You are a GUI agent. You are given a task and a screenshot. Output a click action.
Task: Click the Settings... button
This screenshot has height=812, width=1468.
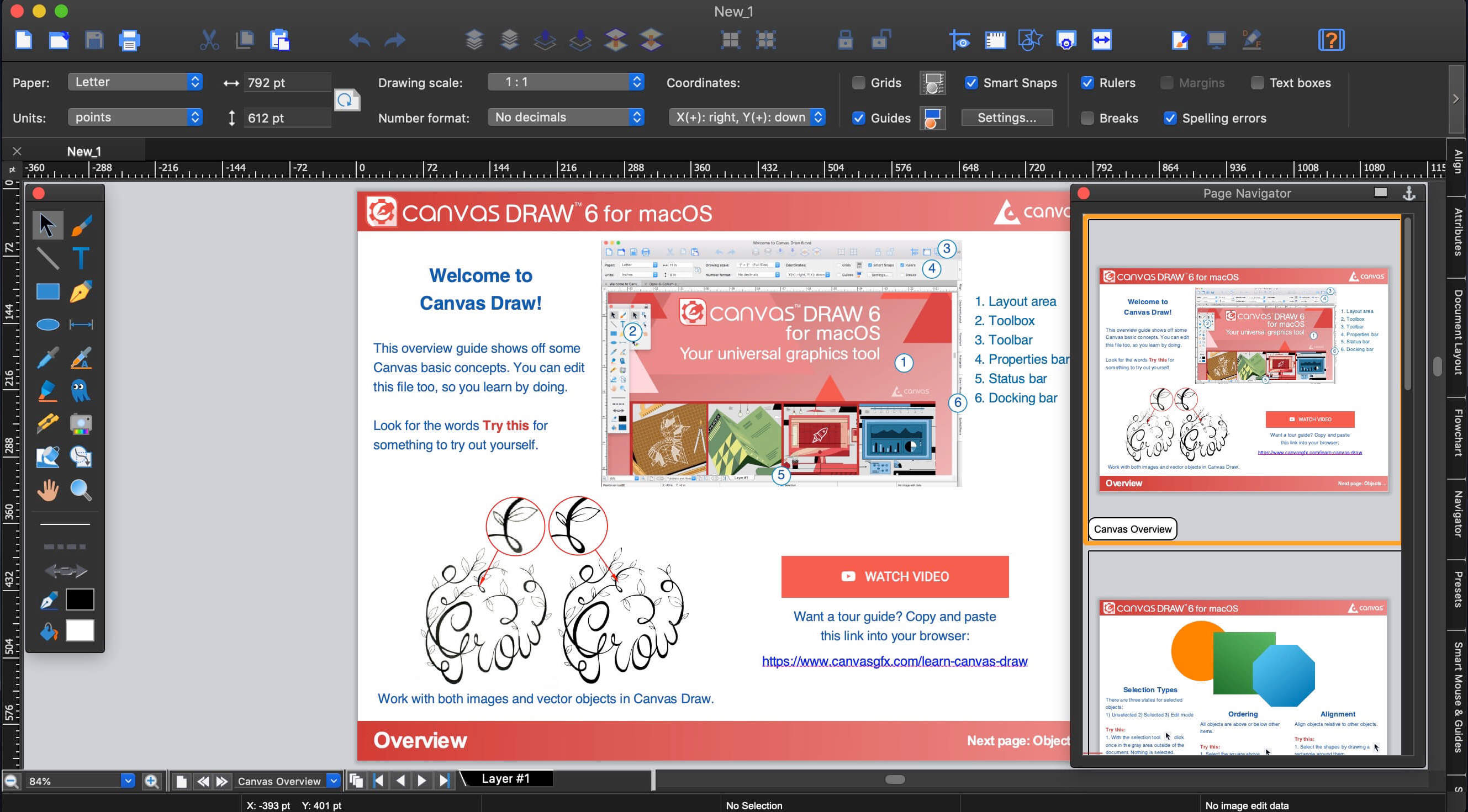click(x=1006, y=118)
